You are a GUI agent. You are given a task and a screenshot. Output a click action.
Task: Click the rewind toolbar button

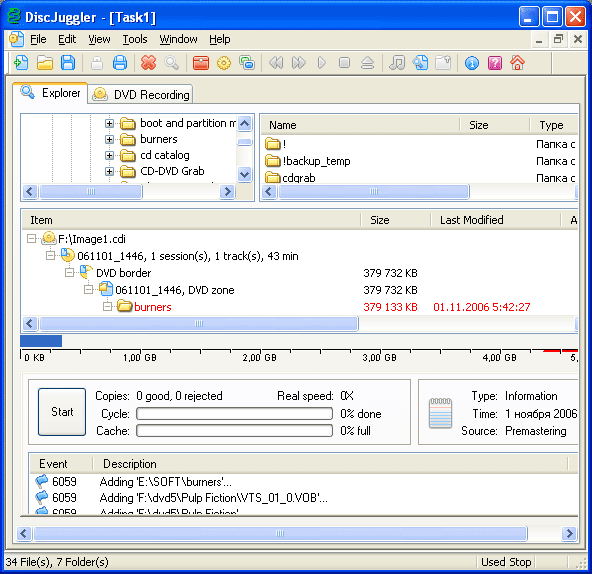pos(276,63)
